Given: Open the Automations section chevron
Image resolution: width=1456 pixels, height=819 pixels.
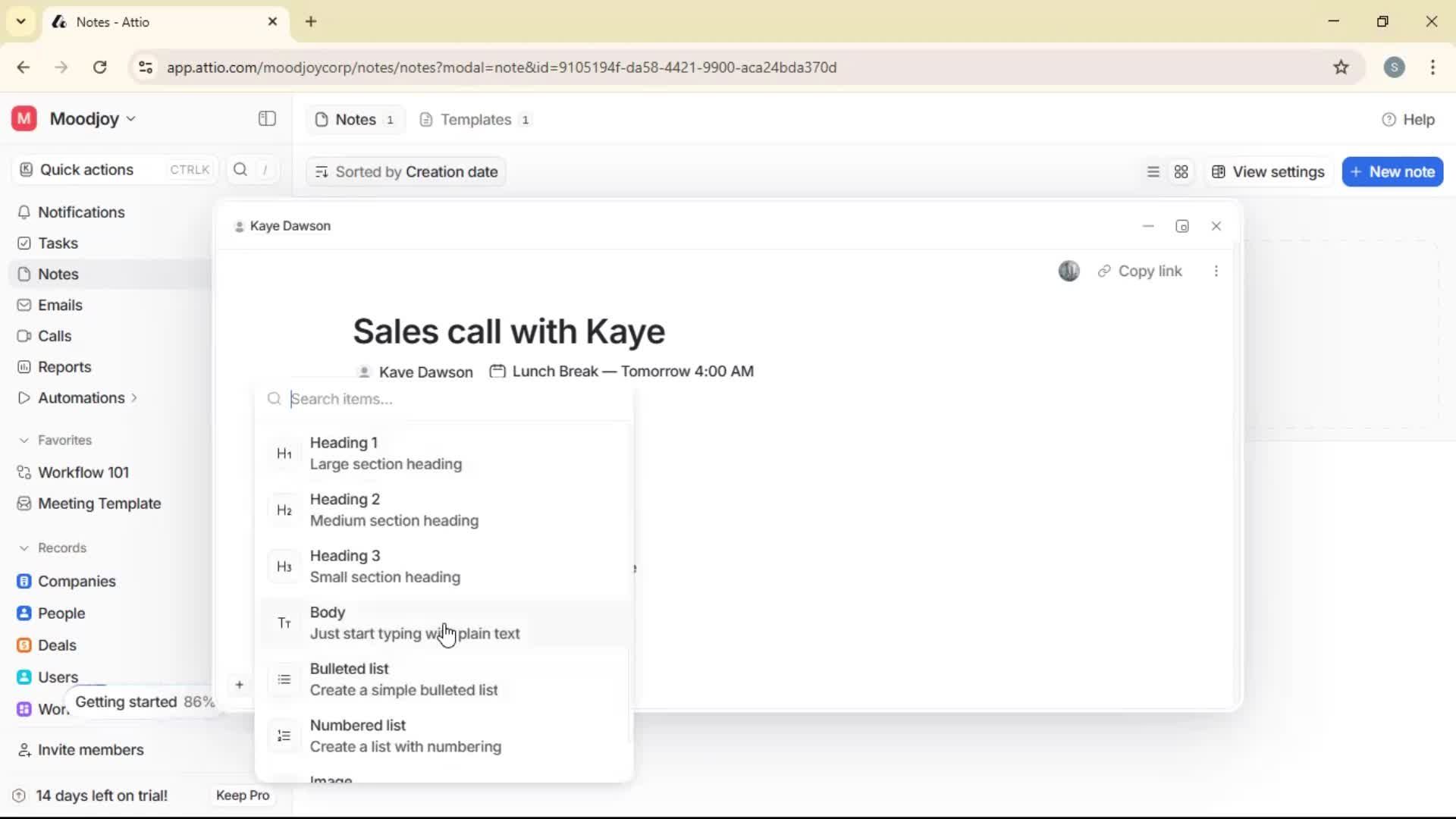Looking at the screenshot, I should tap(133, 397).
